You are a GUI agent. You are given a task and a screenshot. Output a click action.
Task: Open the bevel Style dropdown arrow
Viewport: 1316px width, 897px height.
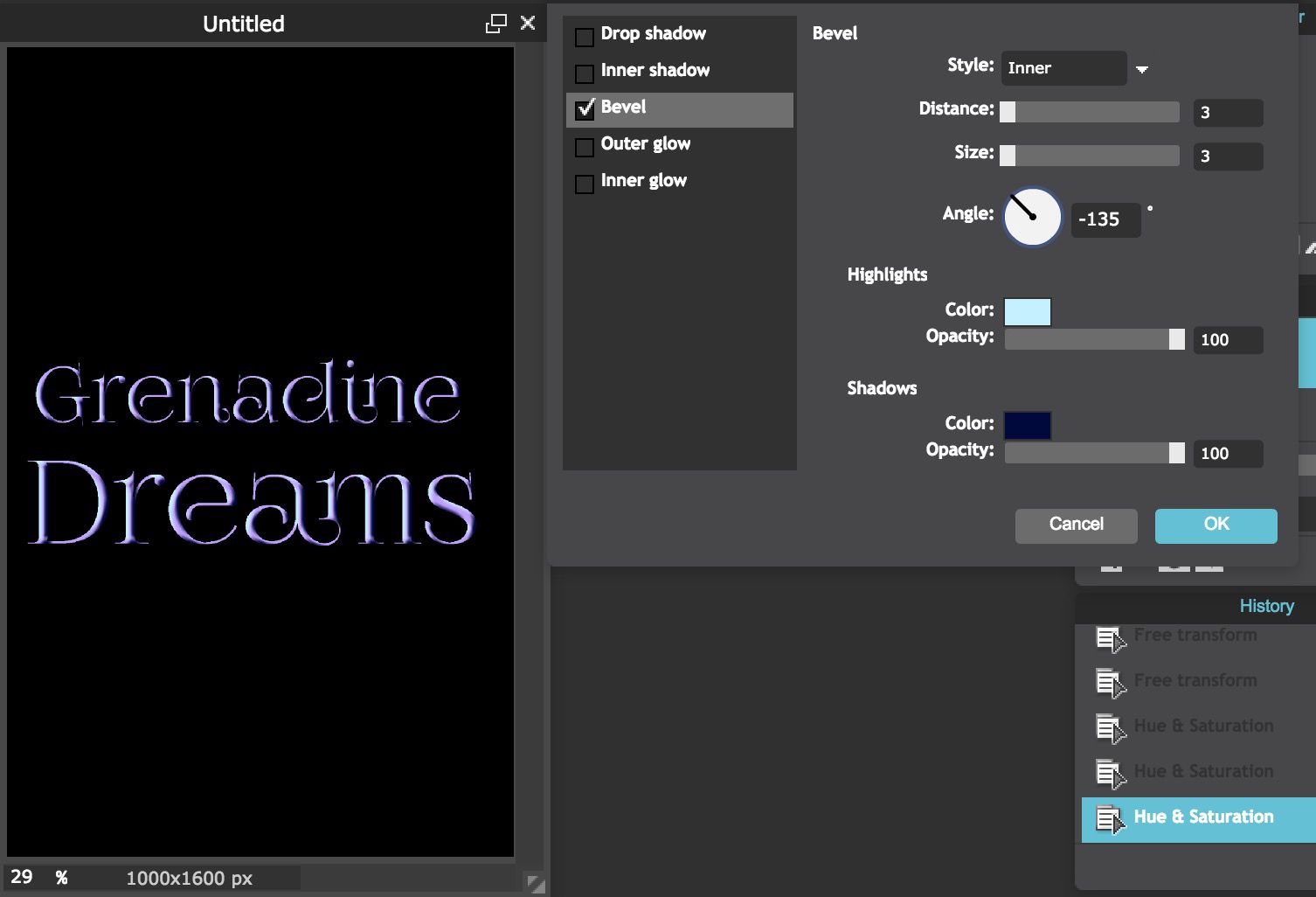pyautogui.click(x=1141, y=69)
